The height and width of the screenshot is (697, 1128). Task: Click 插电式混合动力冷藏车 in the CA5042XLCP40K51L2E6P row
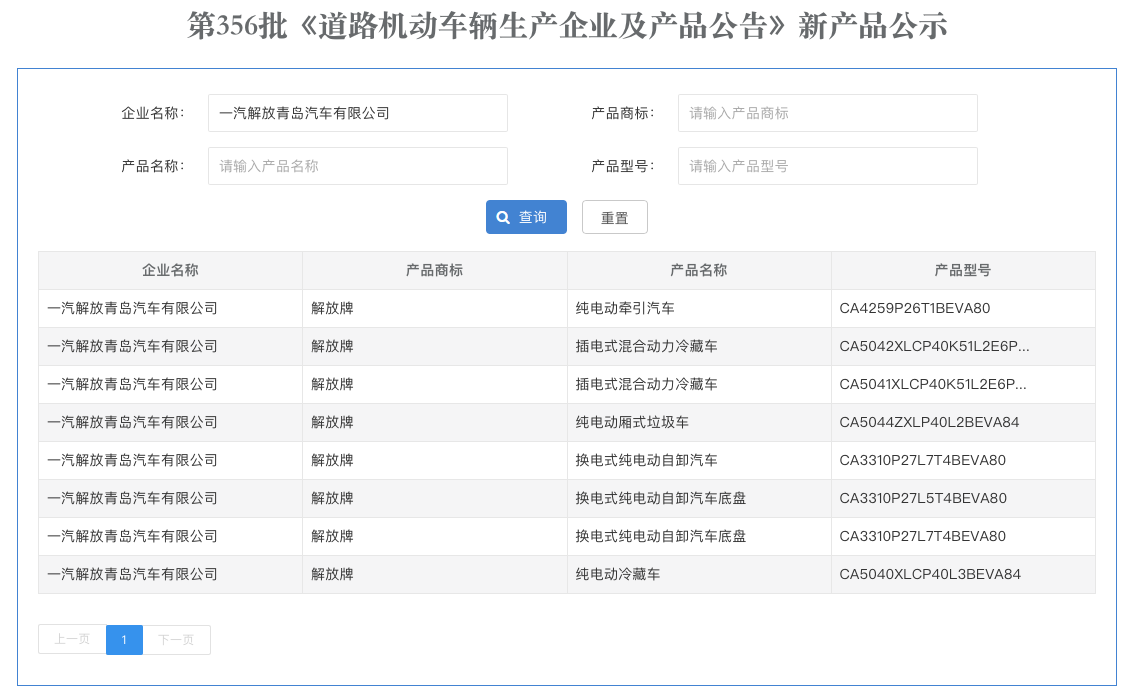pos(646,347)
